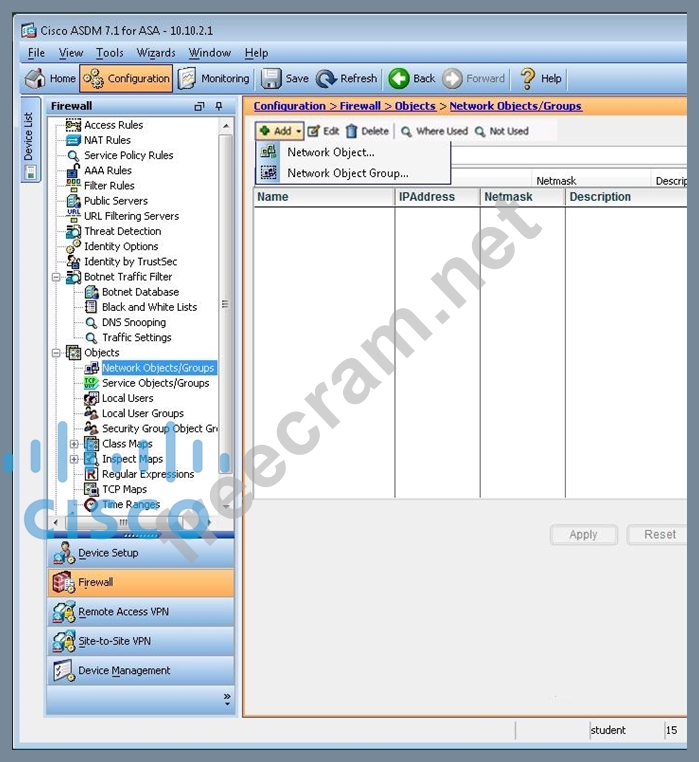Collapse the Objects tree node

pos(57,353)
